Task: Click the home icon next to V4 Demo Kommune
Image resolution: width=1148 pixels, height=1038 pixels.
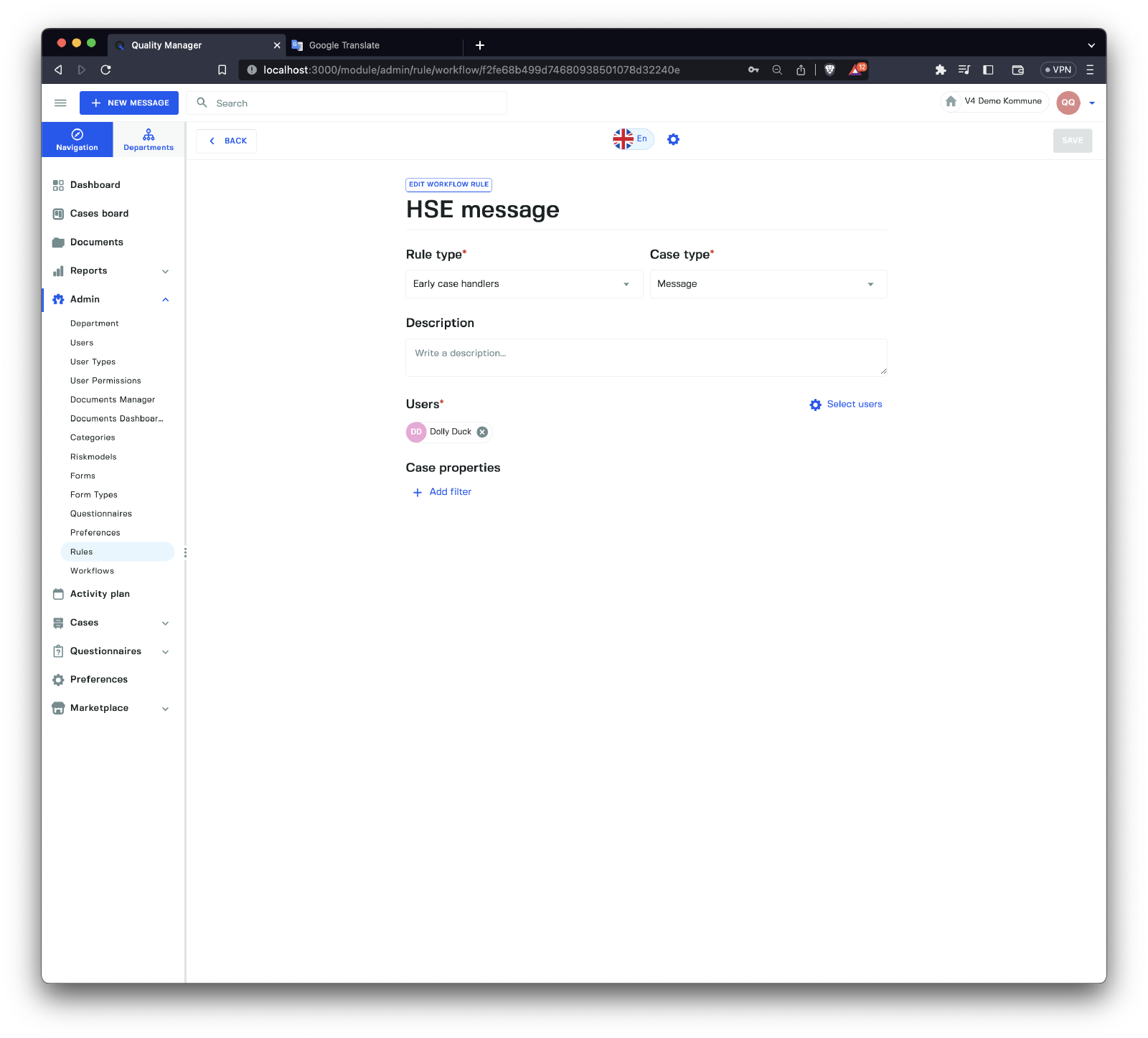Action: [951, 102]
